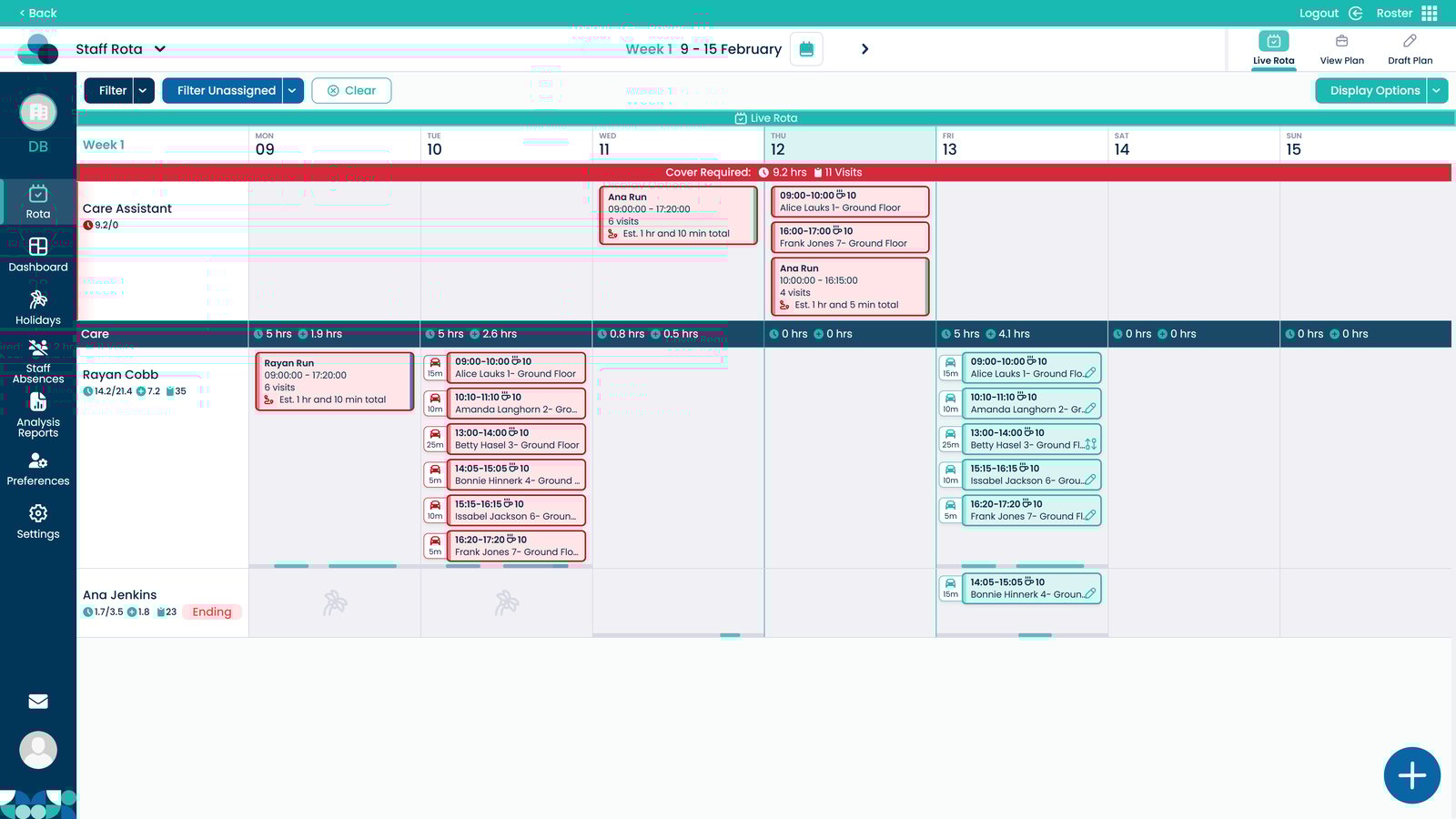Click the add new floating plus button
The width and height of the screenshot is (1456, 819).
coord(1412,775)
